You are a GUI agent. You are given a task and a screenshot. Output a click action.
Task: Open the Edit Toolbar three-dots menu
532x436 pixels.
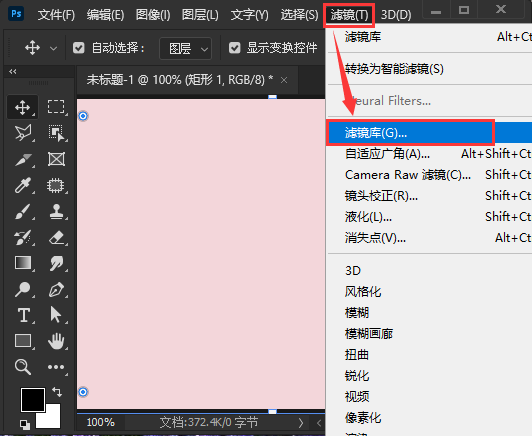pyautogui.click(x=56, y=367)
